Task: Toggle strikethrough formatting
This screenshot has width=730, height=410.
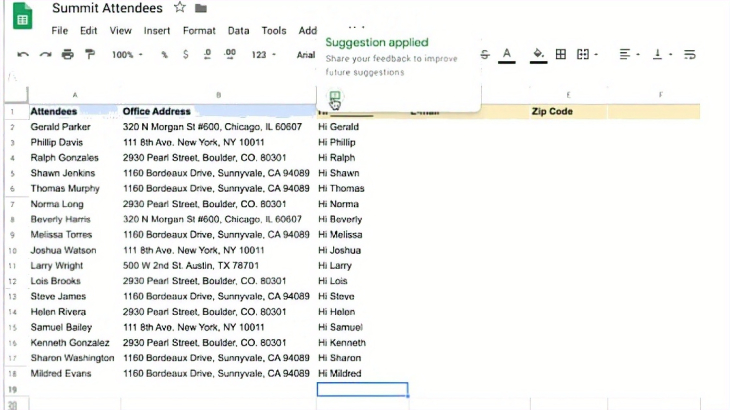Action: point(485,54)
